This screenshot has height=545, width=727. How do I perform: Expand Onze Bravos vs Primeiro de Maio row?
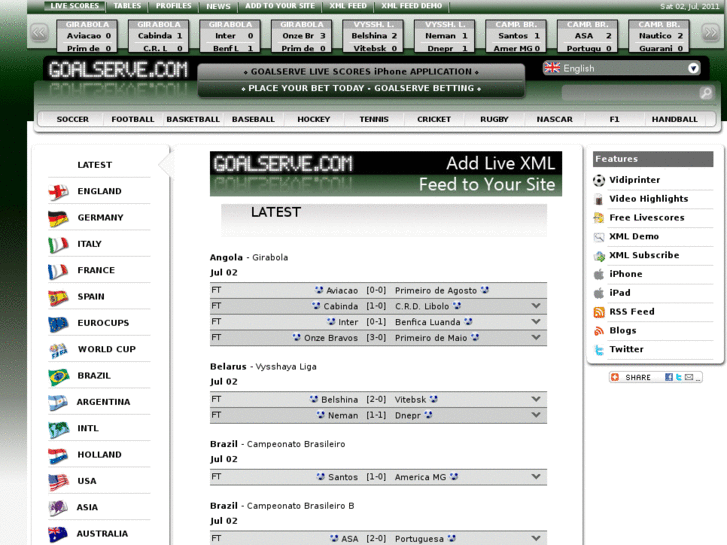(536, 338)
